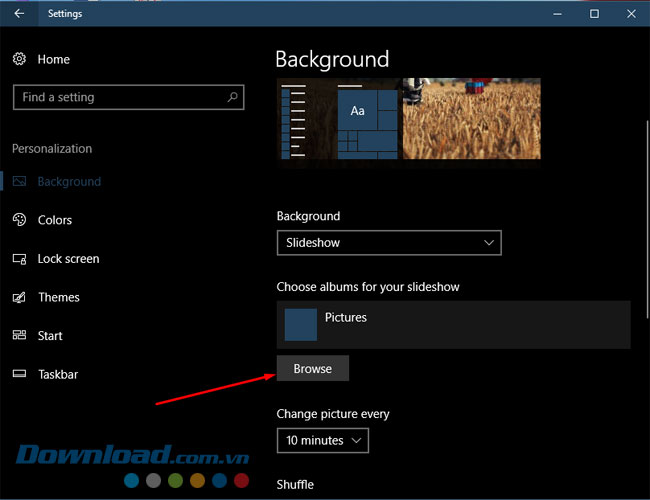This screenshot has height=500, width=650.
Task: Click the Aa sample tile preview
Action: click(x=357, y=111)
